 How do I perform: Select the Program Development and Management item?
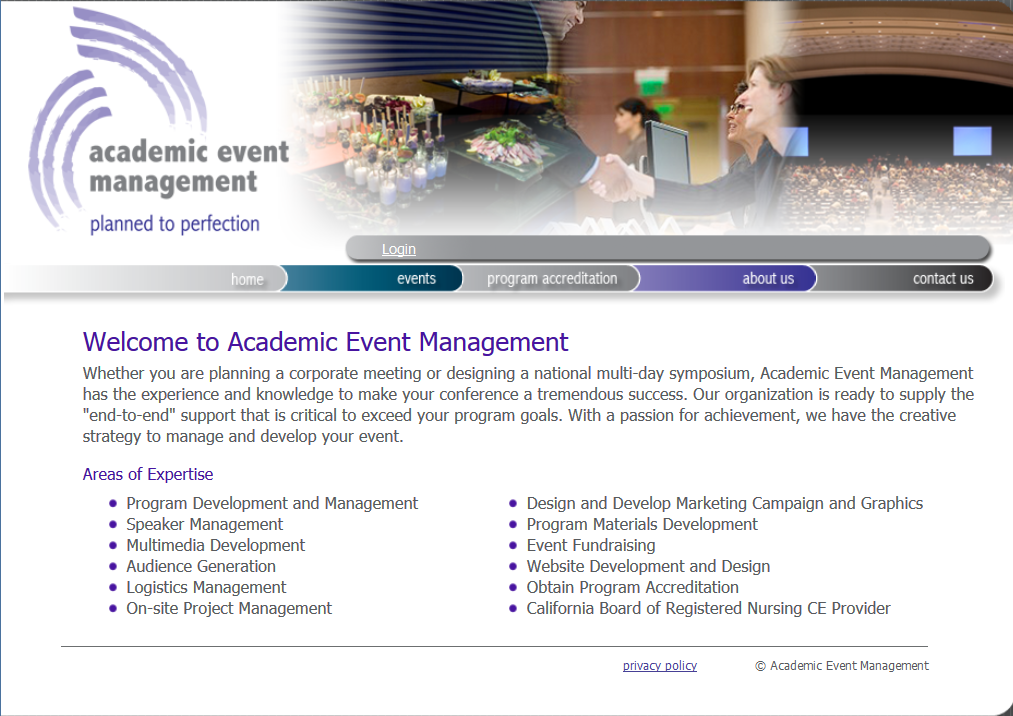coord(272,503)
